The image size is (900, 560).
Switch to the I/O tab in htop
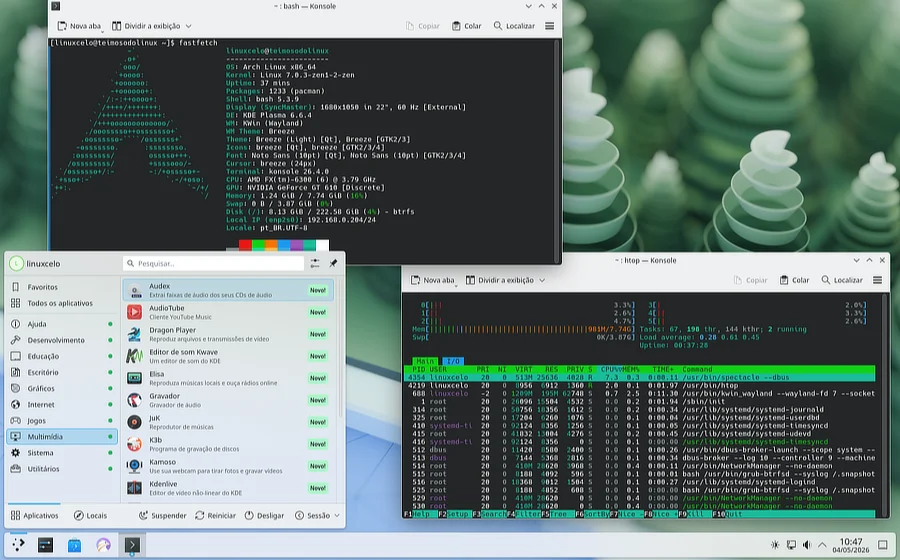(453, 361)
